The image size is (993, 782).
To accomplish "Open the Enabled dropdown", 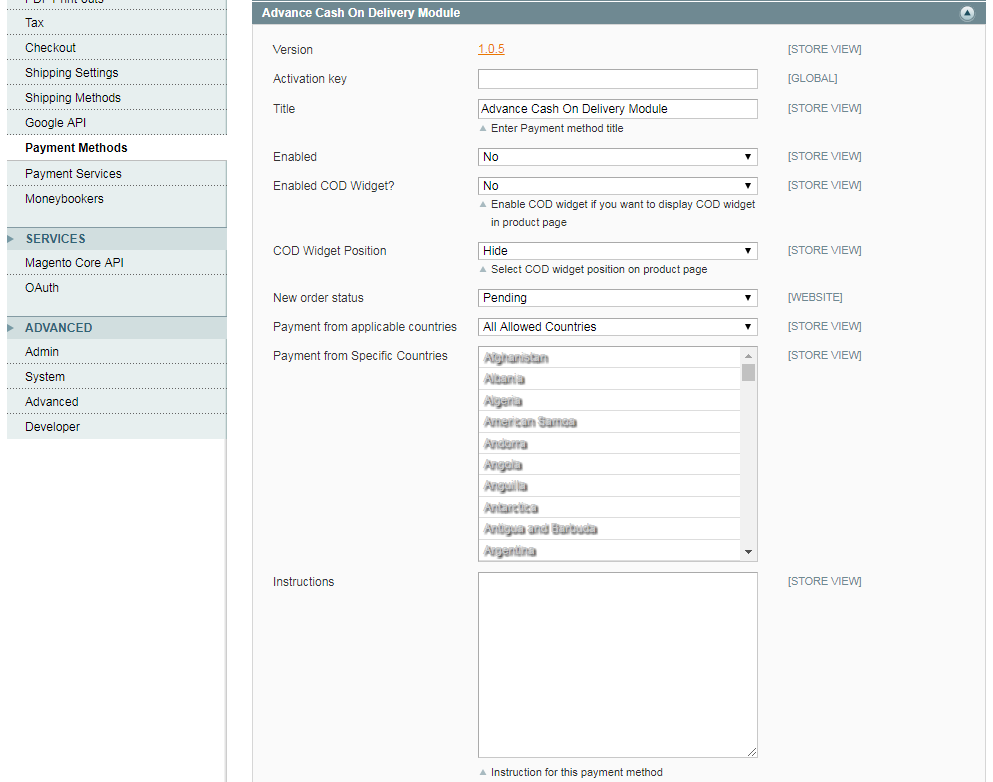I will [x=617, y=157].
